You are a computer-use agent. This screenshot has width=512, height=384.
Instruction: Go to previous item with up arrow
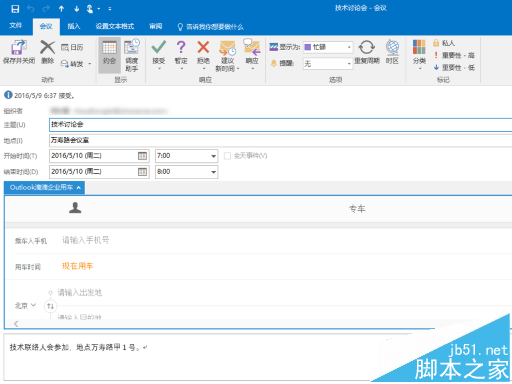point(61,9)
